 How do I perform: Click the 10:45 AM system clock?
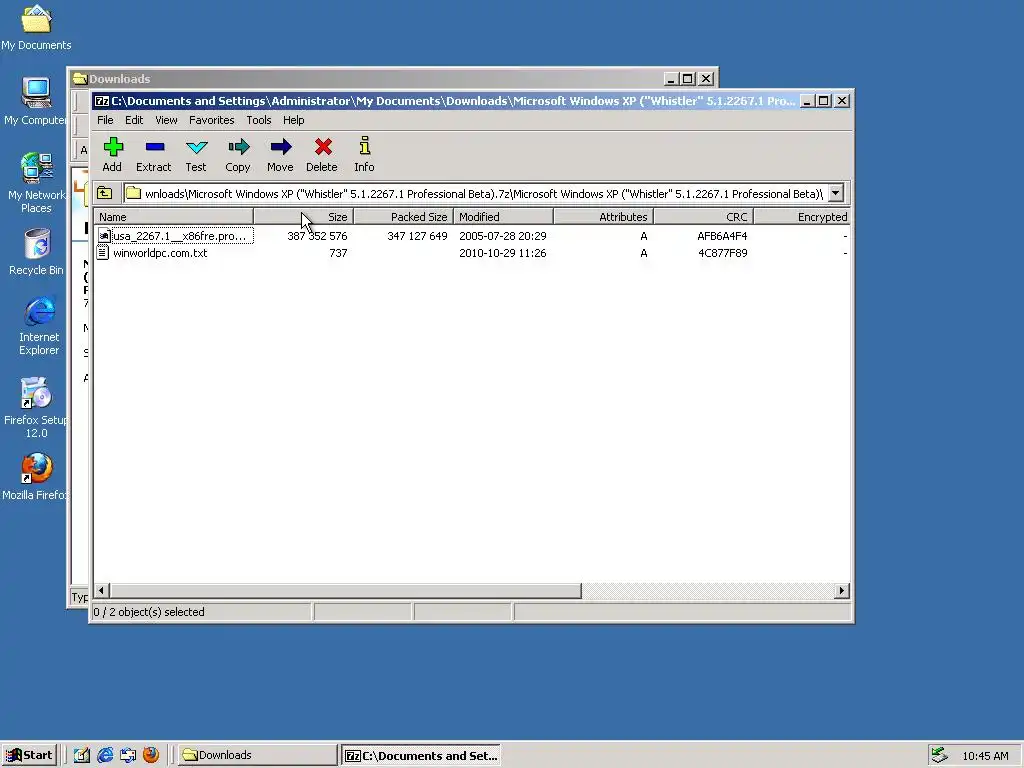(985, 756)
